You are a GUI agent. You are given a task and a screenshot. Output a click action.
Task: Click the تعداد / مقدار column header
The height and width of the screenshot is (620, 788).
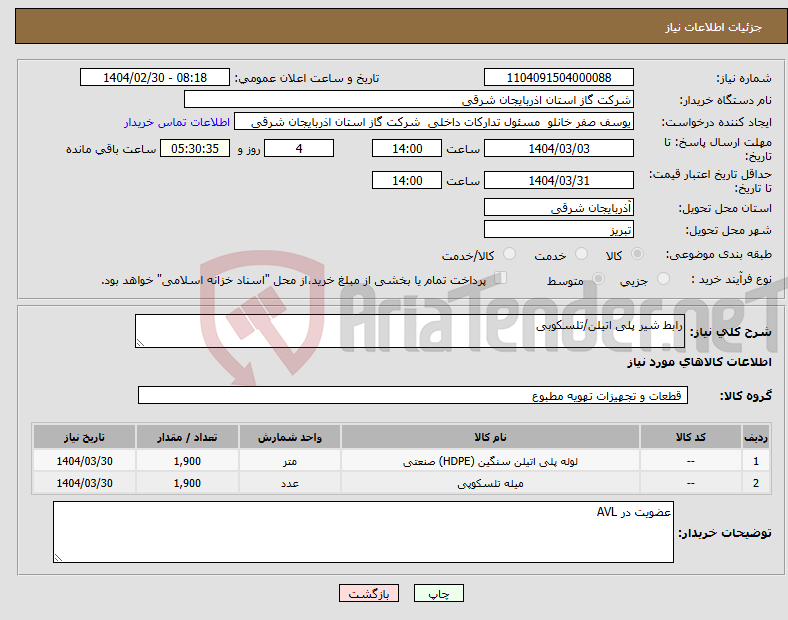187,437
